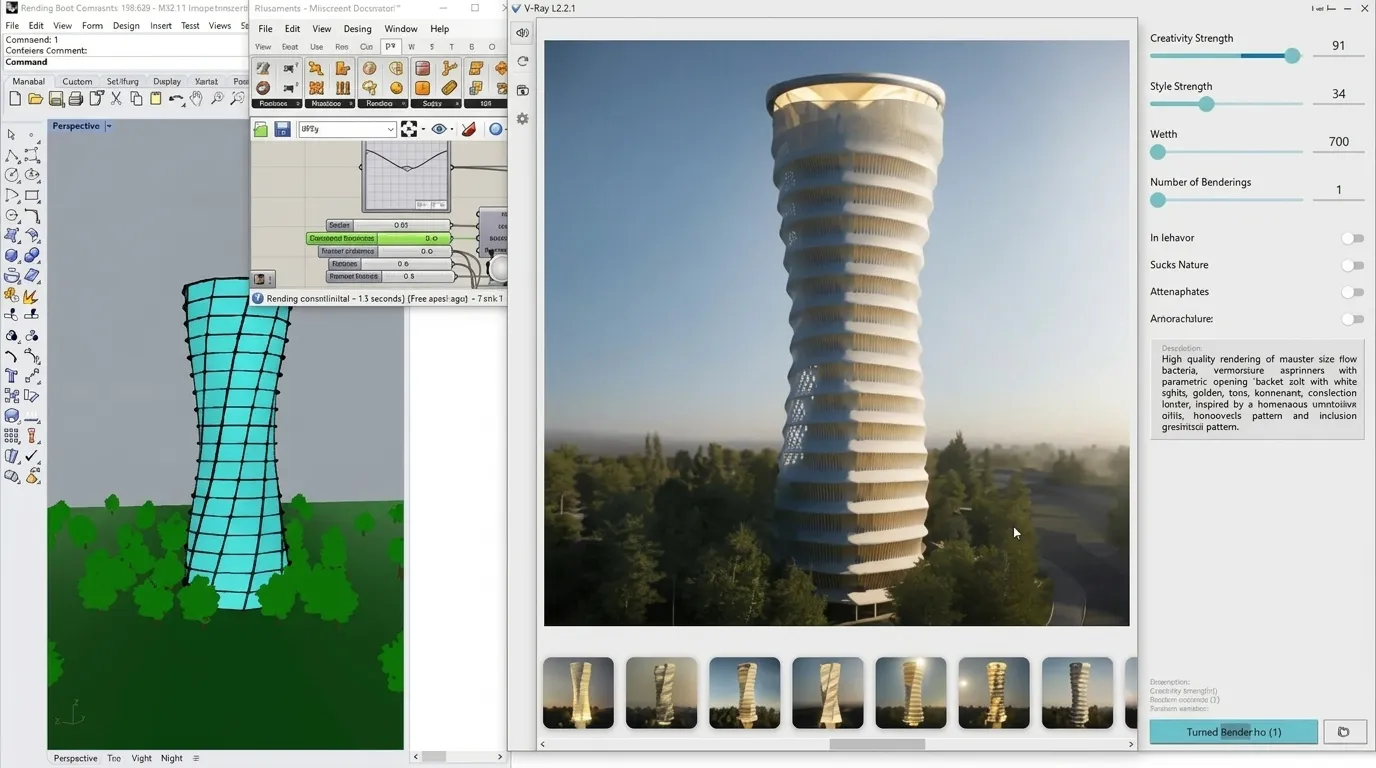Open the viewport tabs menu icon beside Night
Screen dimensions: 1376x768
point(196,758)
